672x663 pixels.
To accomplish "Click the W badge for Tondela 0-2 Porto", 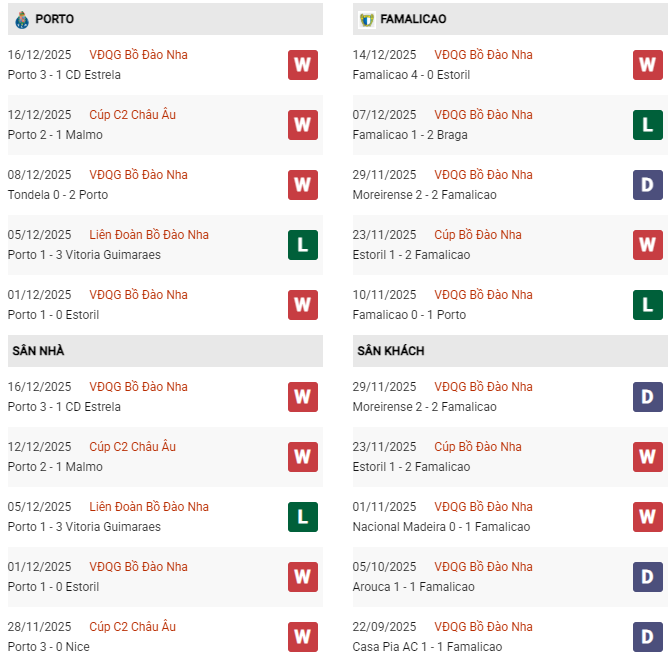I will click(303, 185).
